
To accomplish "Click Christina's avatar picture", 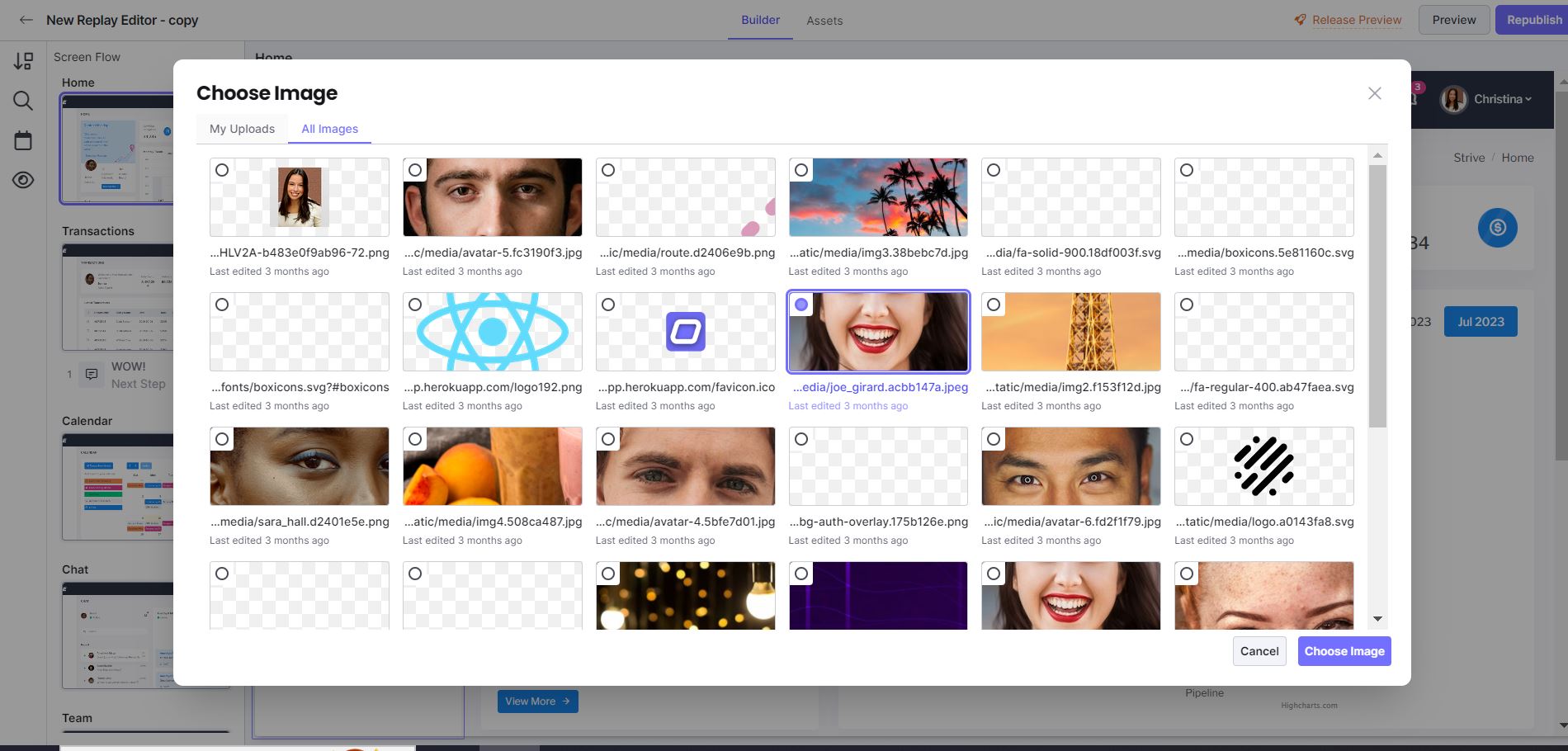I will tap(1454, 99).
